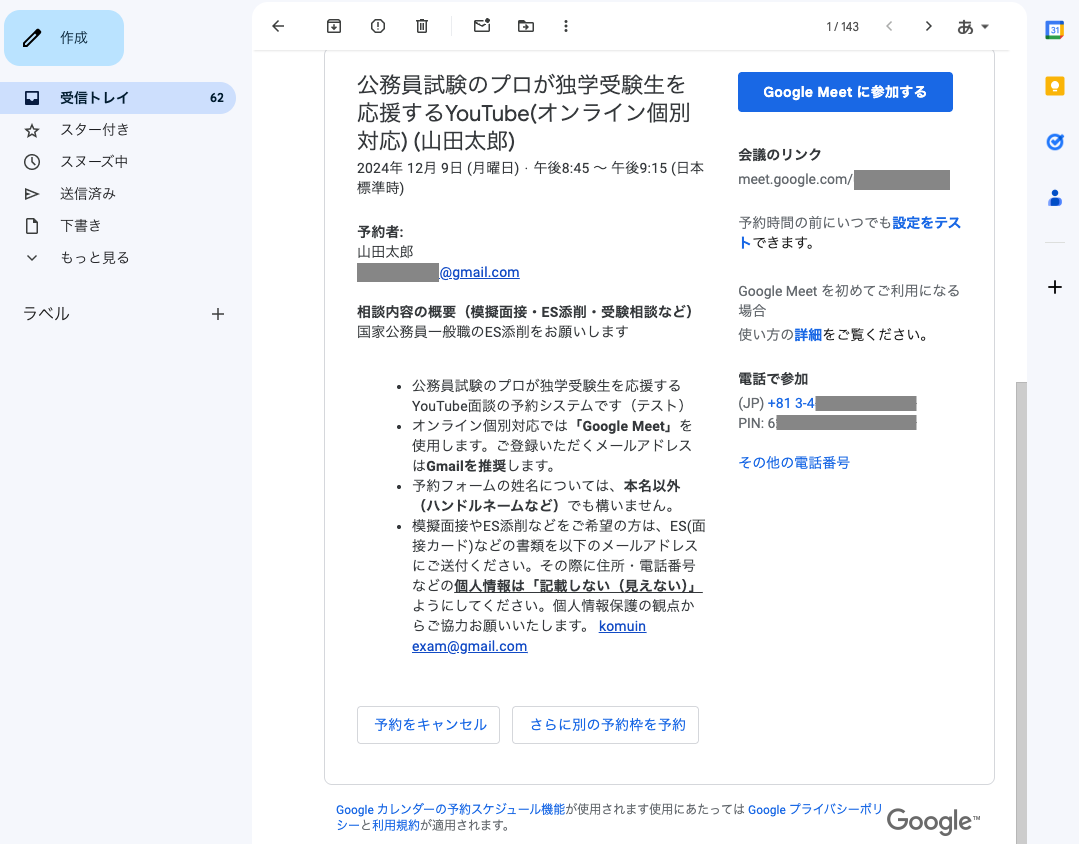1079x844 pixels.
Task: Go back to inbox with back arrow
Action: point(278,26)
